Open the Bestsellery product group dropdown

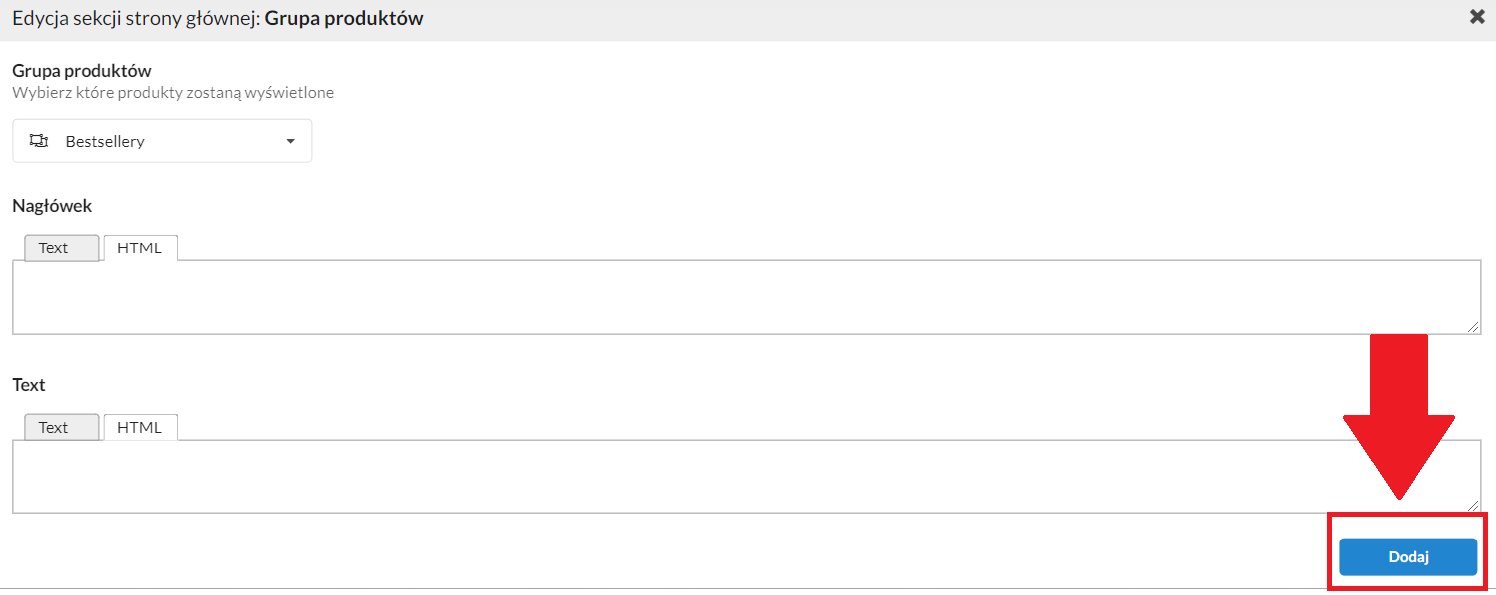(162, 141)
